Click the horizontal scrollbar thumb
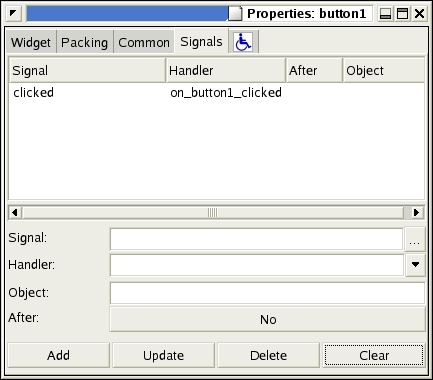The image size is (433, 380). (212, 212)
